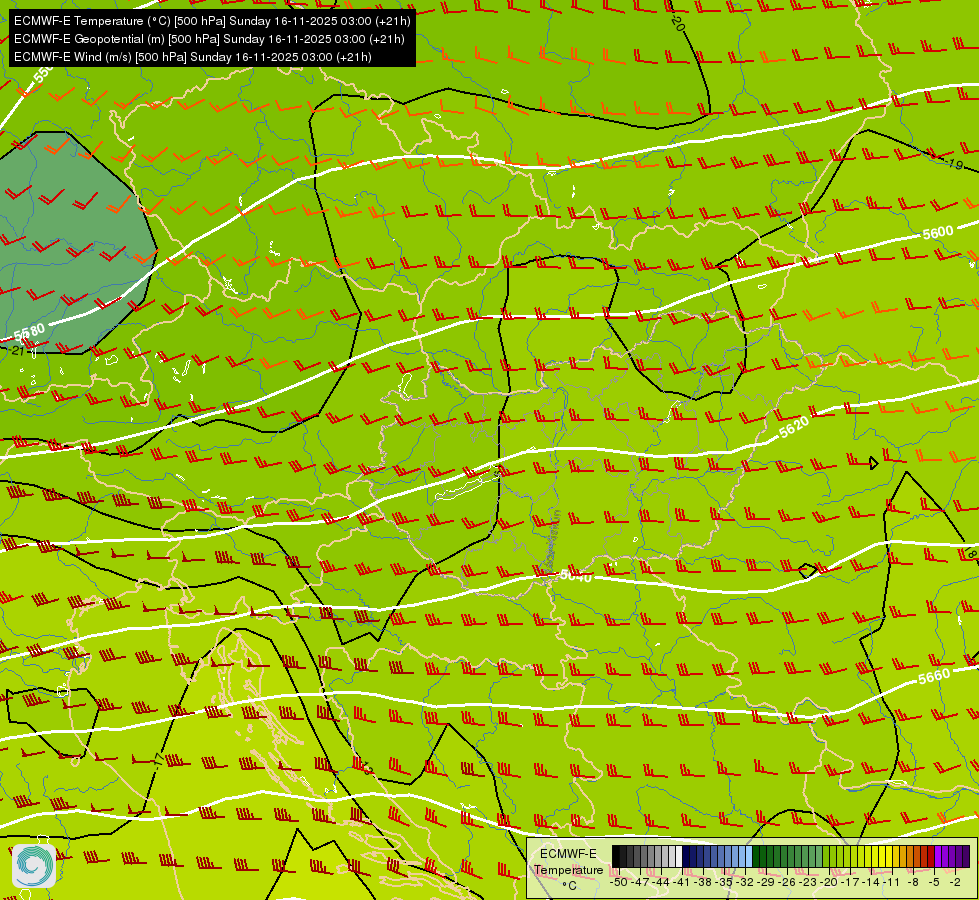
Task: Click the dark purple swatch ending the legend color bar
Action: (x=966, y=856)
